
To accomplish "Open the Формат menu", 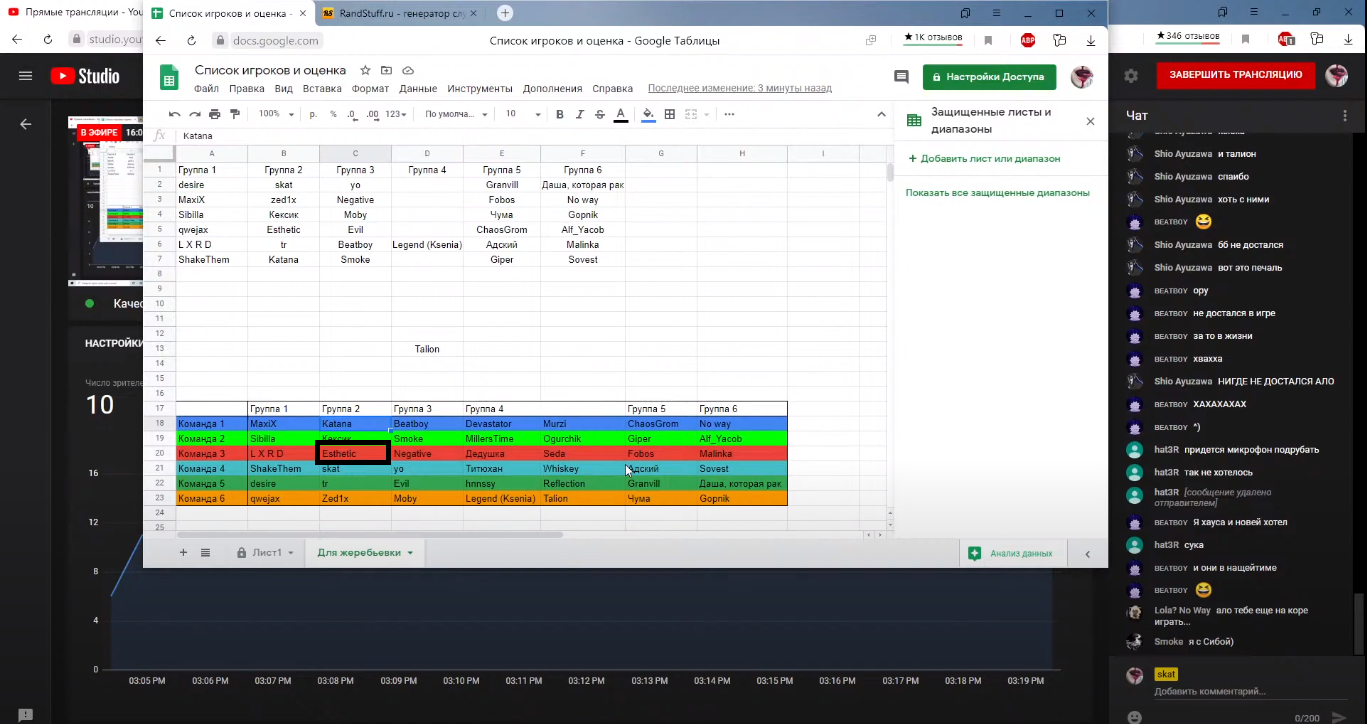I will point(370,88).
